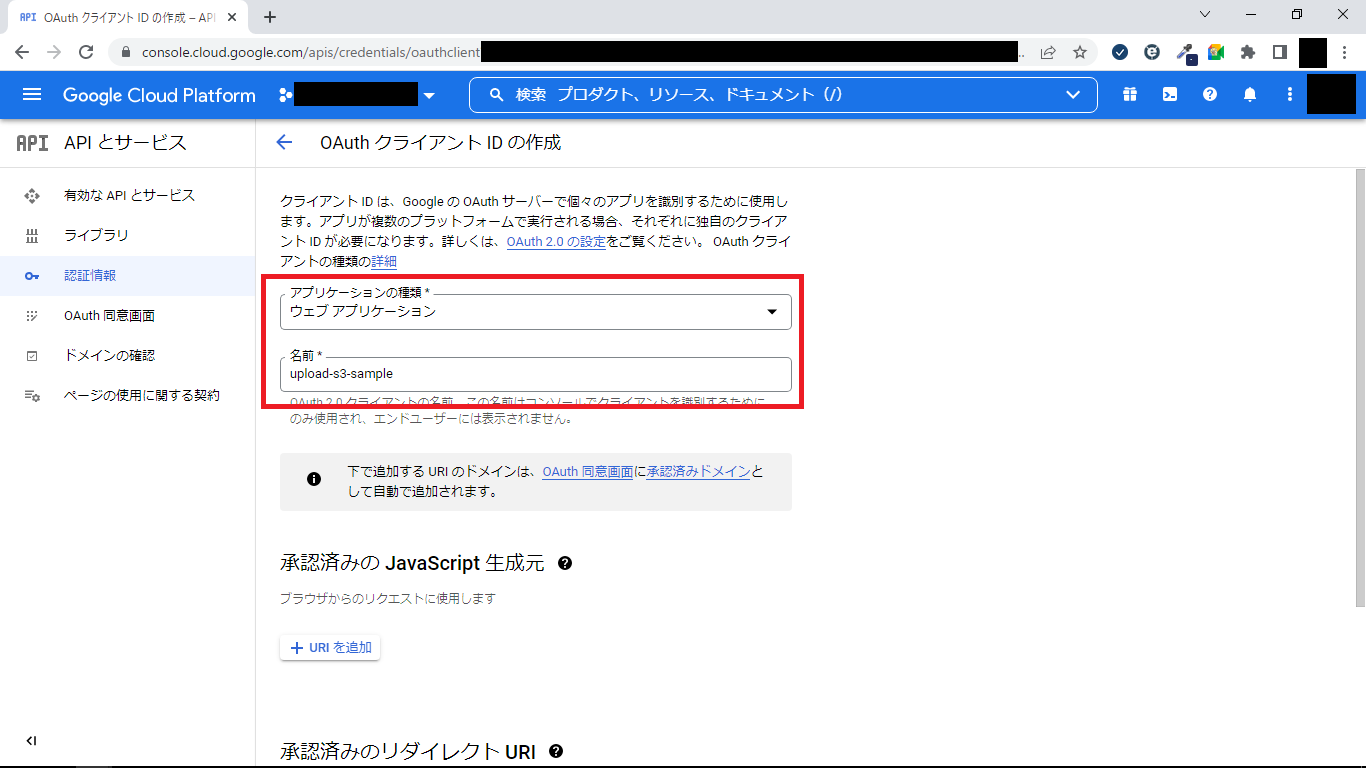Go to ライブラリ in sidebar
Screen dimensions: 1366x768
coord(96,236)
